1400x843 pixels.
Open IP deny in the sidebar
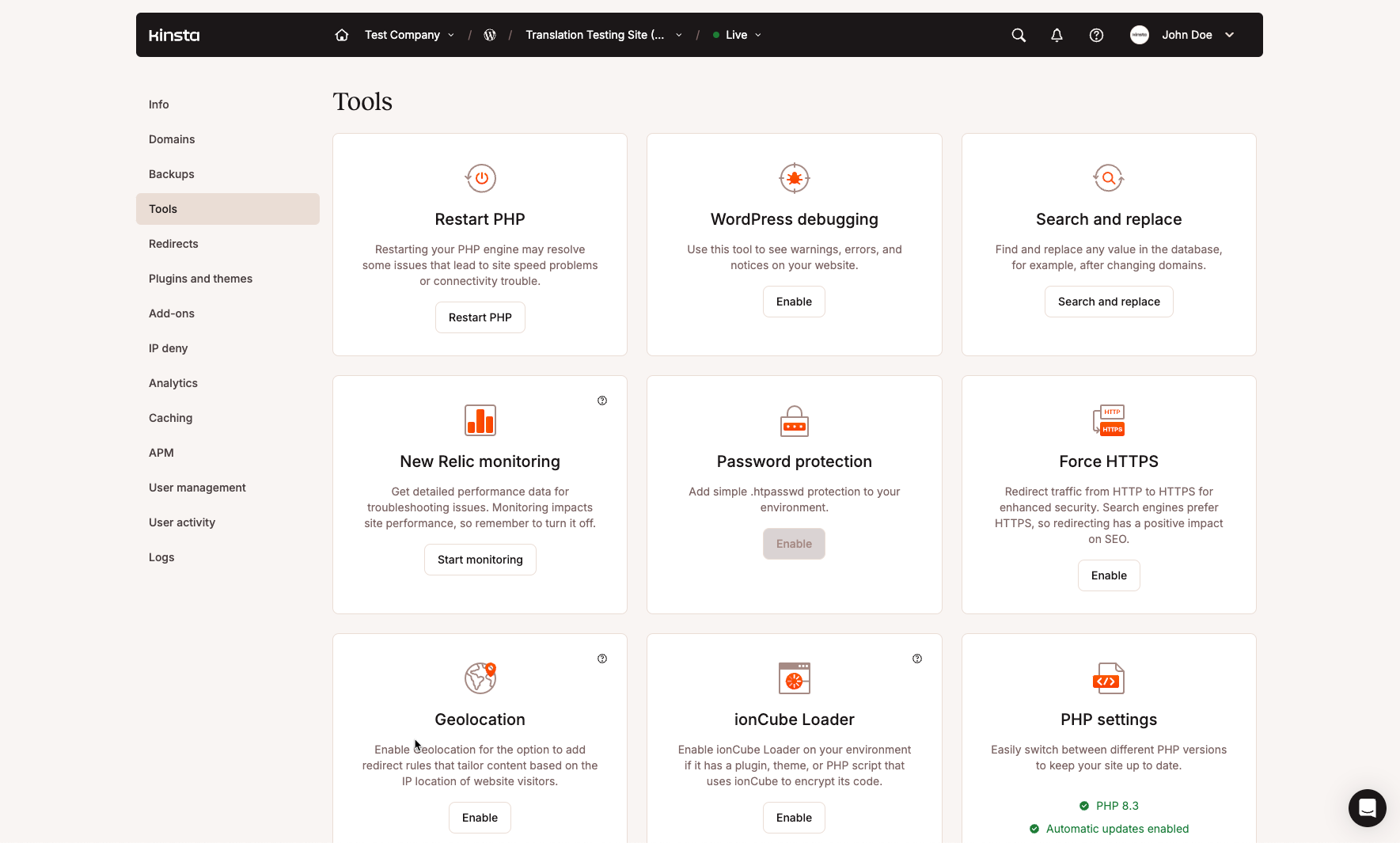228,348
